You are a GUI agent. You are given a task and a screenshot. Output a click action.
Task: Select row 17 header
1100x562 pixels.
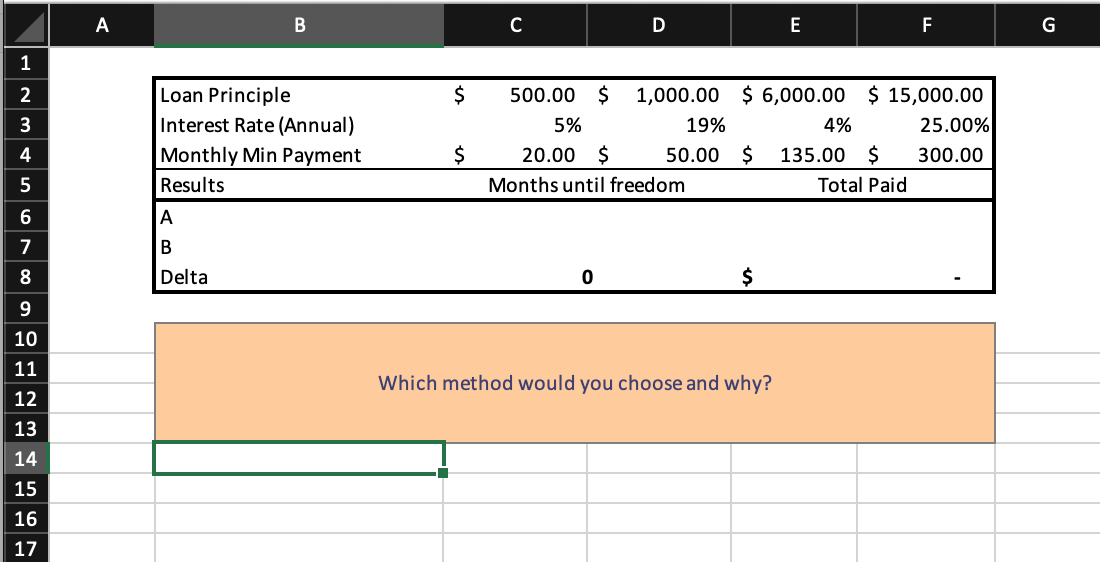(25, 548)
